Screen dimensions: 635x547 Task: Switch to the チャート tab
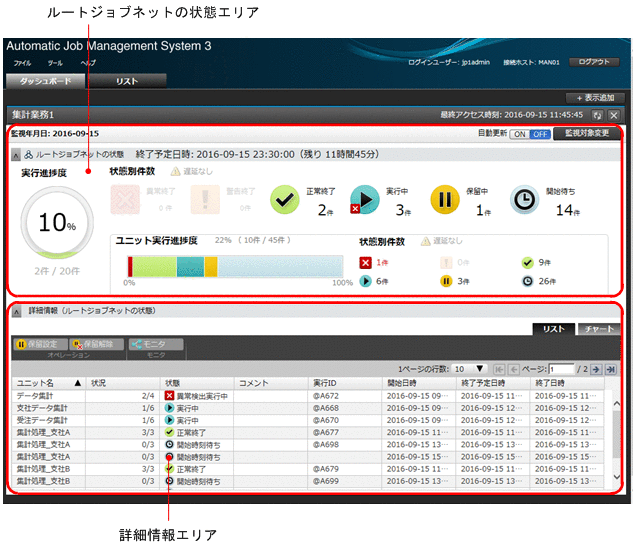[599, 329]
